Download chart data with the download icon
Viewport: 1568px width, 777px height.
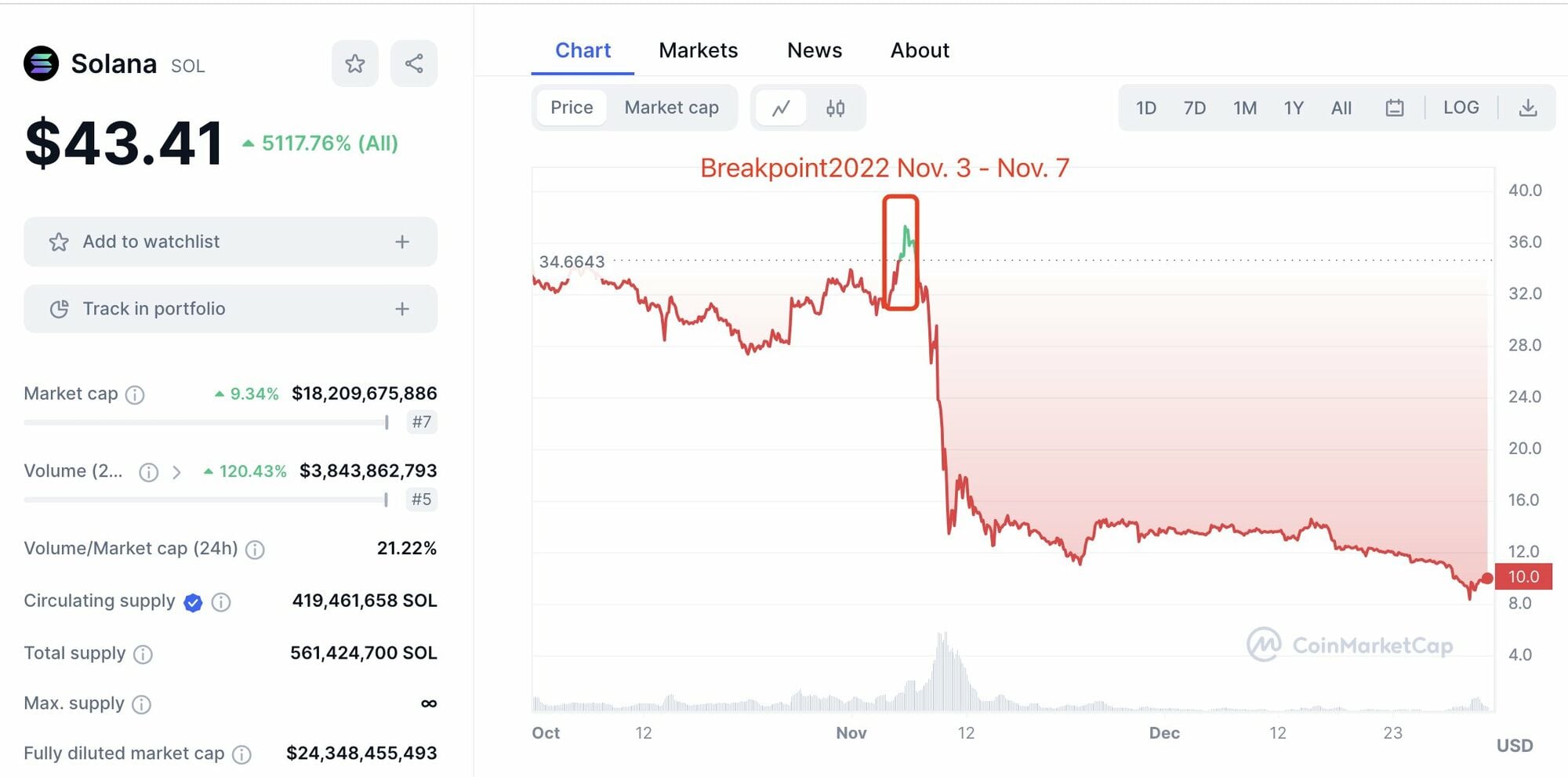point(1528,108)
